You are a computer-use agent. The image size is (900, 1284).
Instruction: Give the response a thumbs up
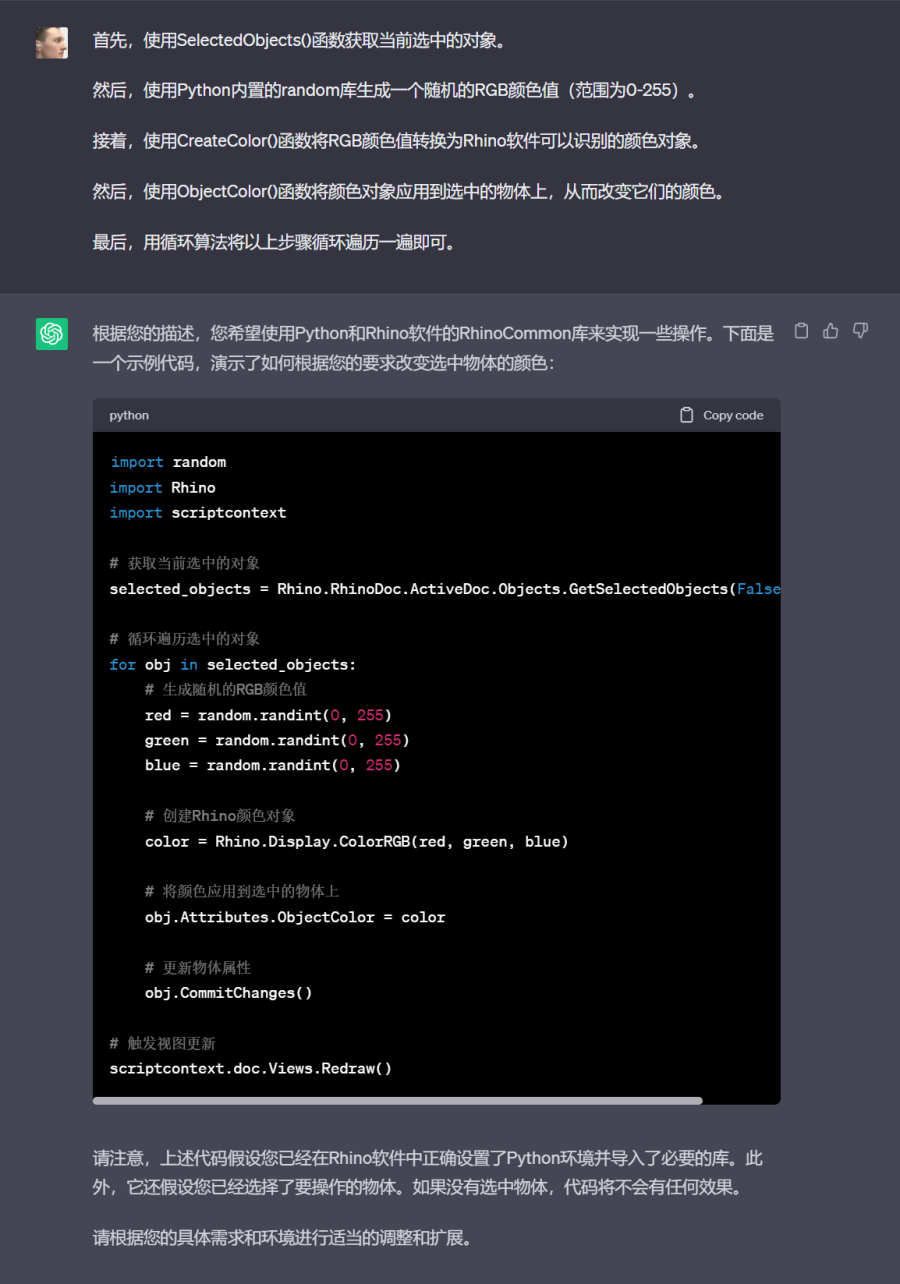(830, 331)
